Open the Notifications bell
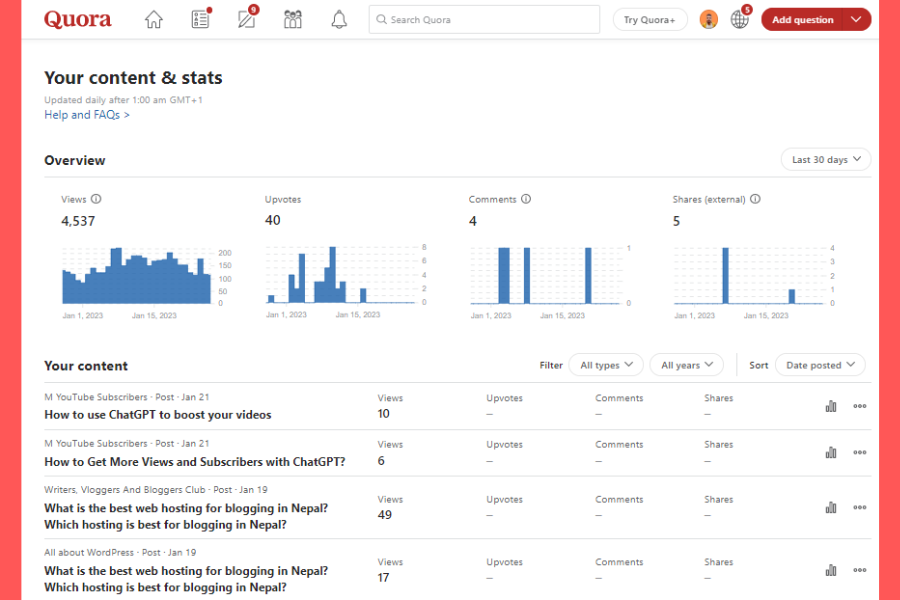The height and width of the screenshot is (600, 900). 339,20
